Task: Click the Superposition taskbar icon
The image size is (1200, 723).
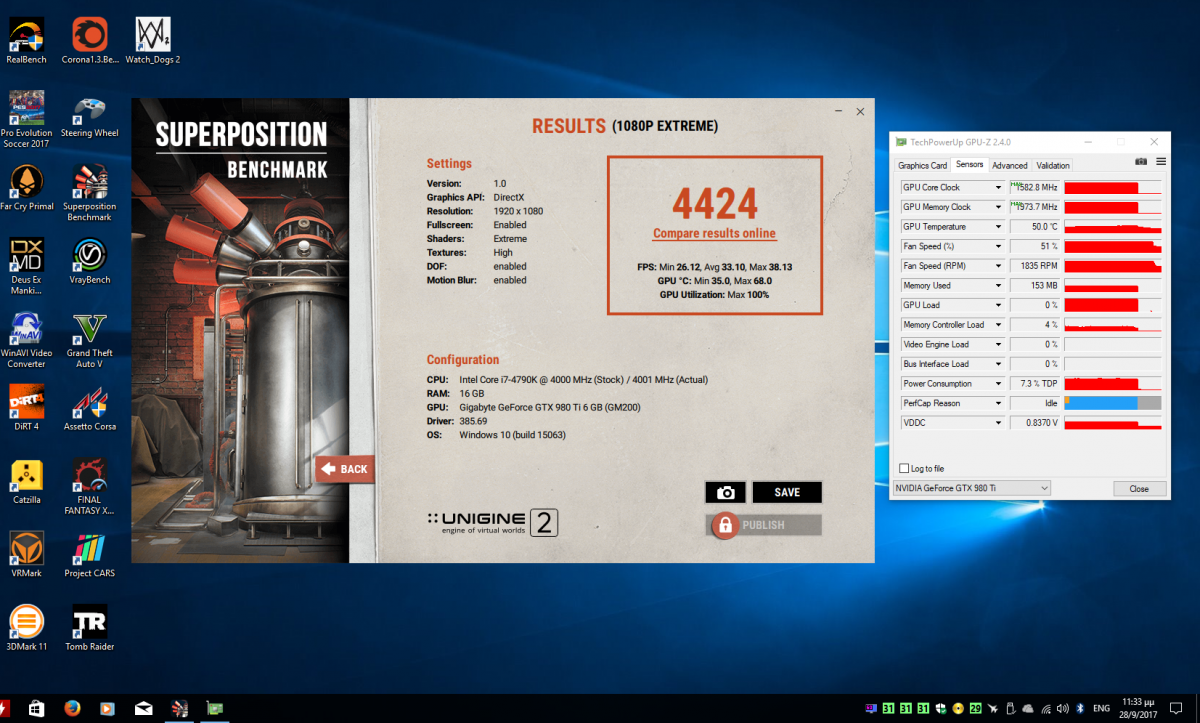Action: (180, 708)
